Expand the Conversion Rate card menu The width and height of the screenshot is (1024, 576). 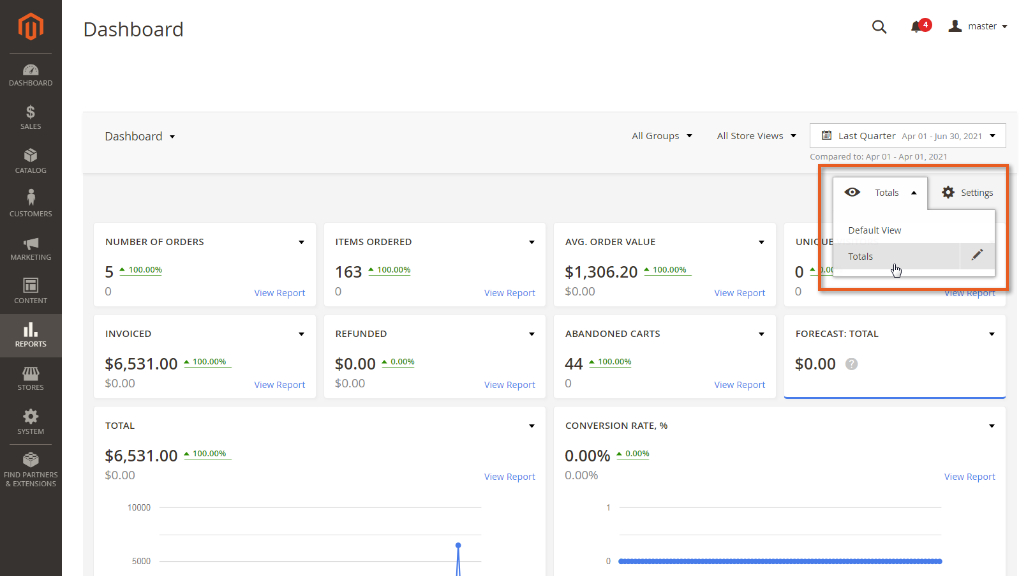pos(991,426)
